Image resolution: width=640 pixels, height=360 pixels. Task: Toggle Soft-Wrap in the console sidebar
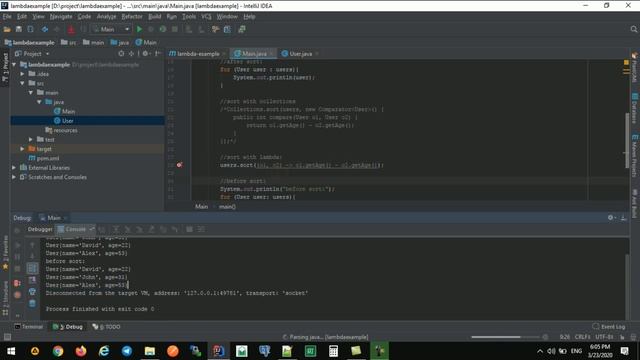tap(32, 268)
